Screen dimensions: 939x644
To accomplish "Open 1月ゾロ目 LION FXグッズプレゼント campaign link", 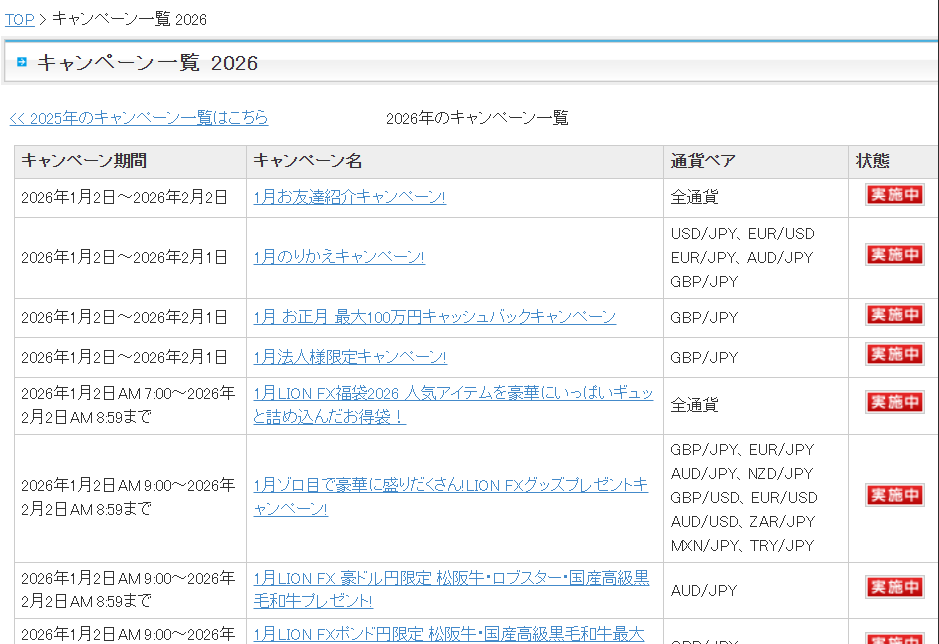I will point(450,485).
